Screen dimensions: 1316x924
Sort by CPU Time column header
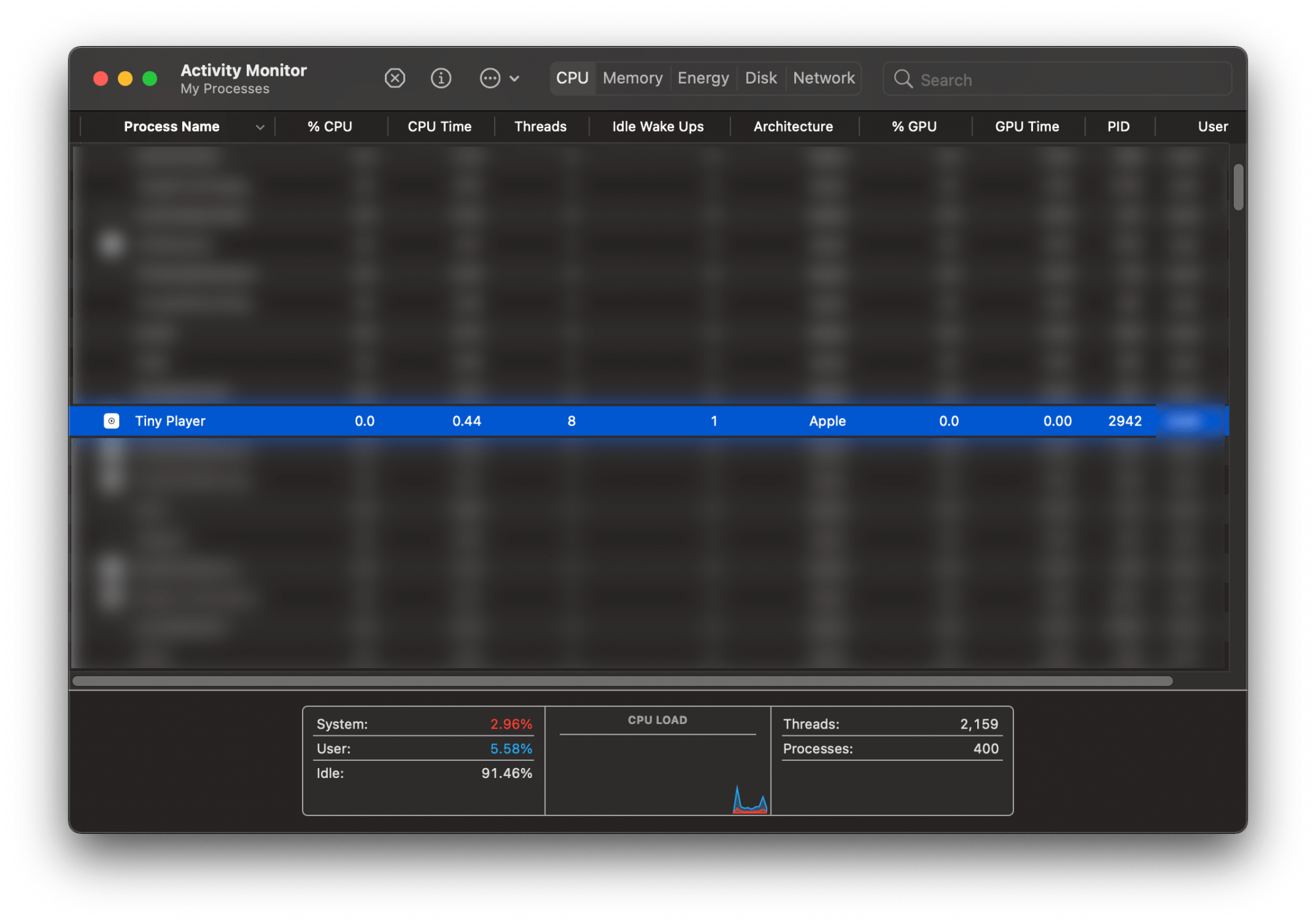tap(439, 126)
